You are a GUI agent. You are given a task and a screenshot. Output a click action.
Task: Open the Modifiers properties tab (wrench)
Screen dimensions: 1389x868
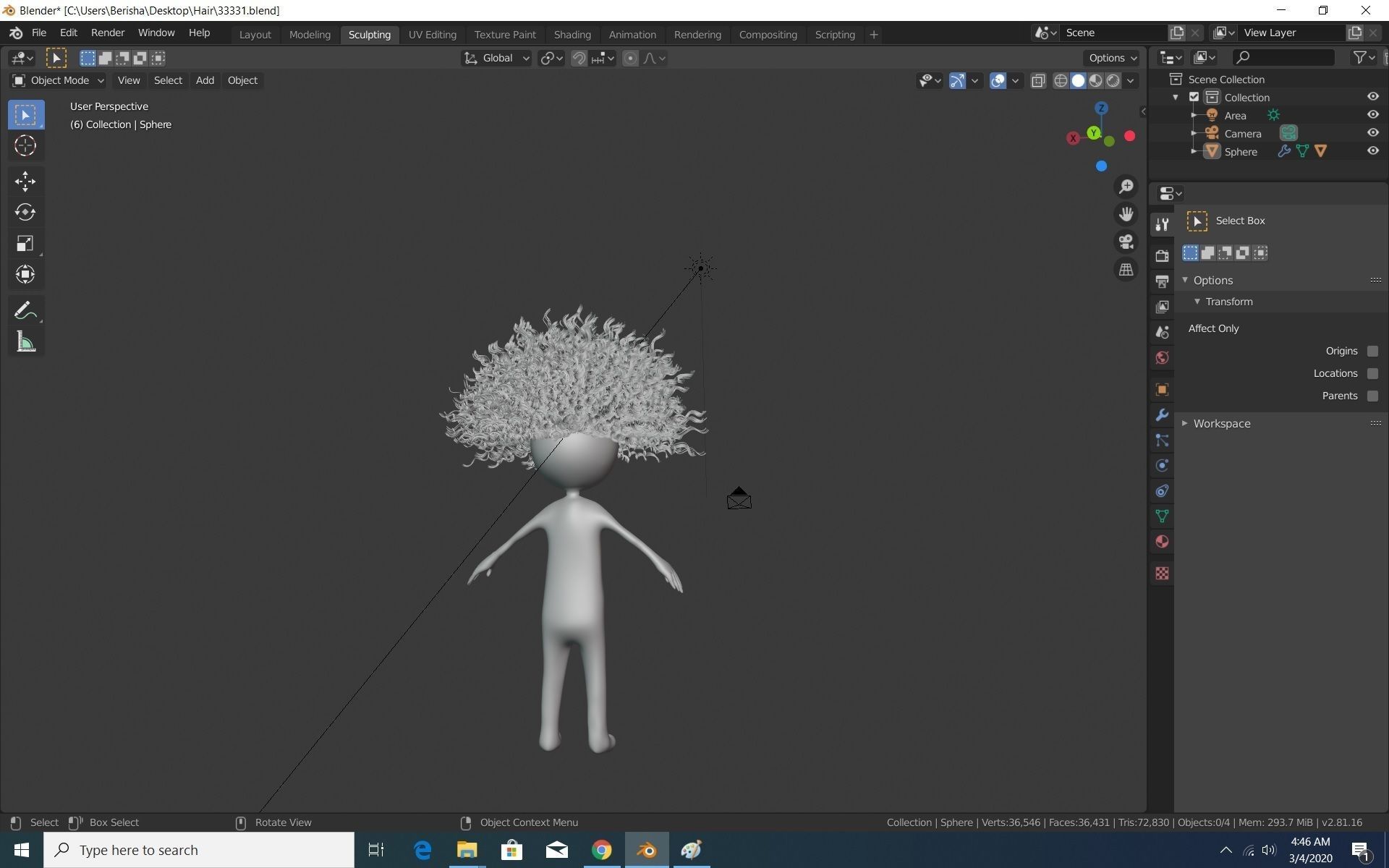1162,415
